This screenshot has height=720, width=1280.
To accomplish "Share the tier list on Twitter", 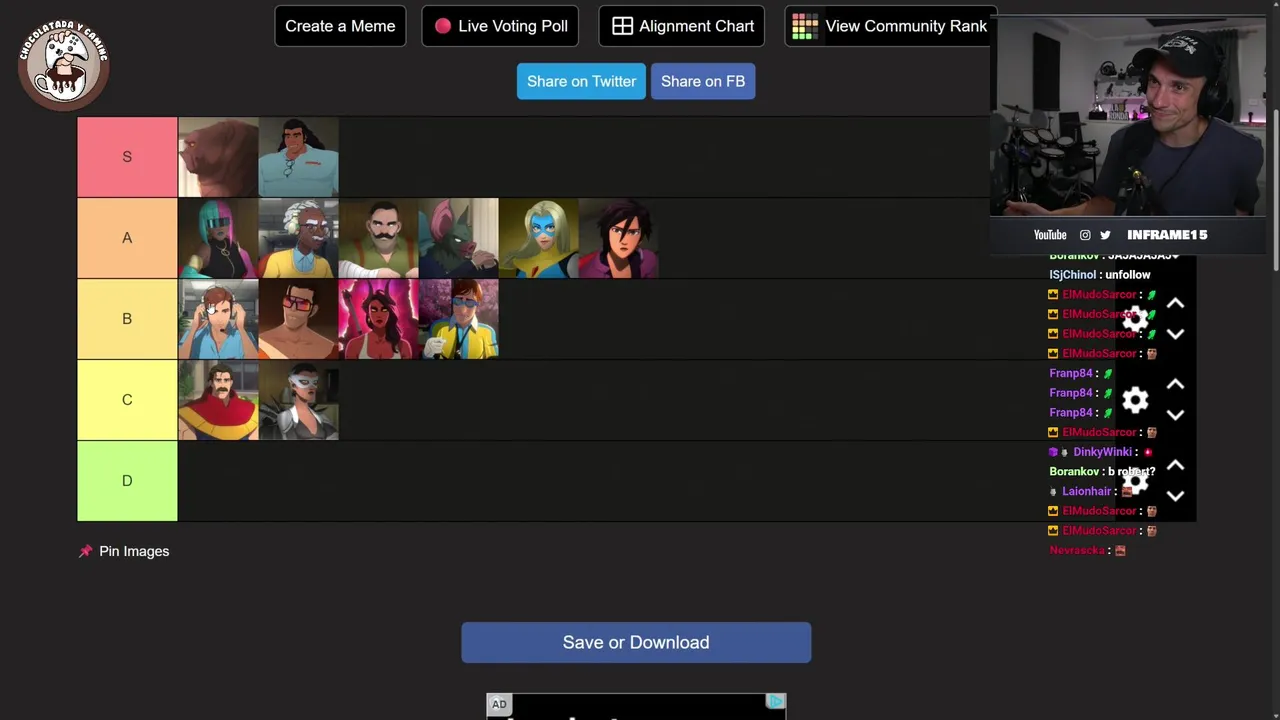I will click(x=581, y=81).
